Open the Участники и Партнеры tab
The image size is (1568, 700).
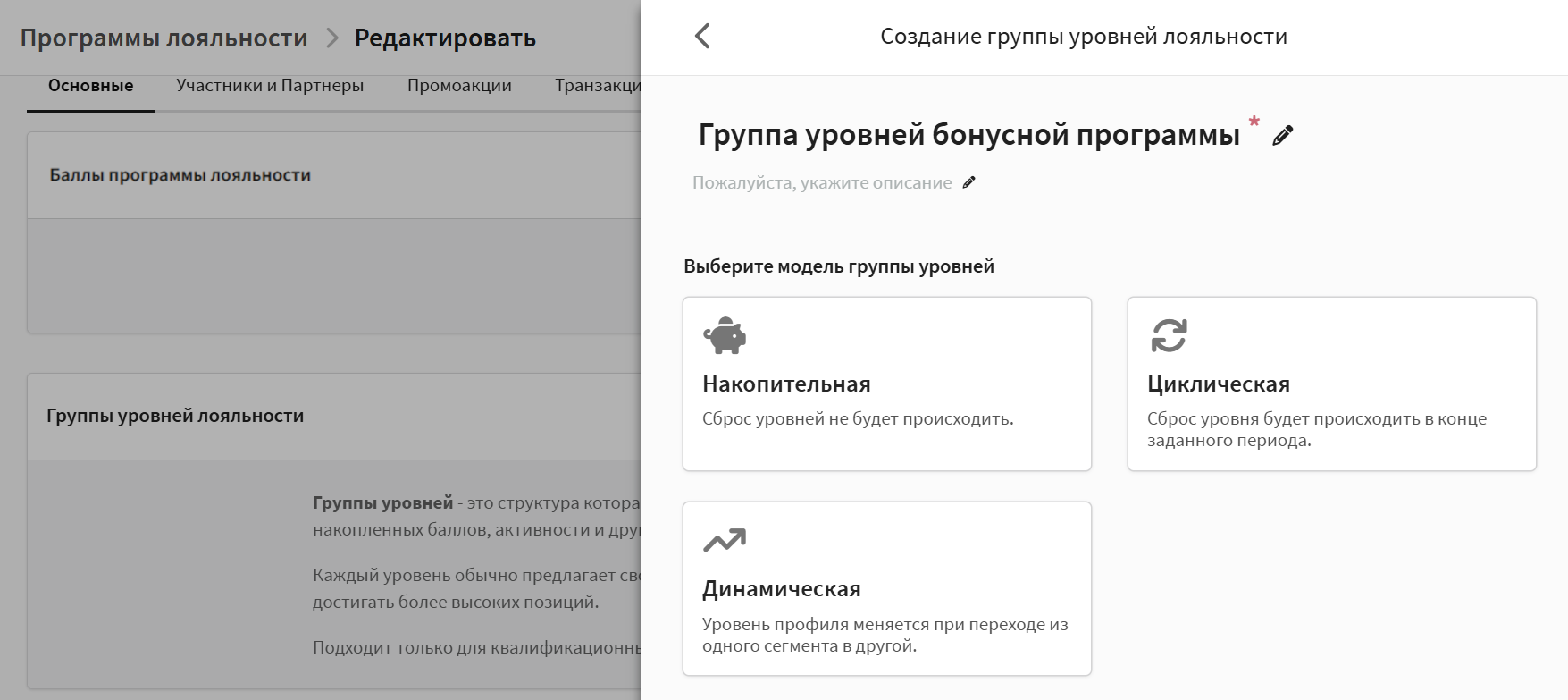click(270, 86)
